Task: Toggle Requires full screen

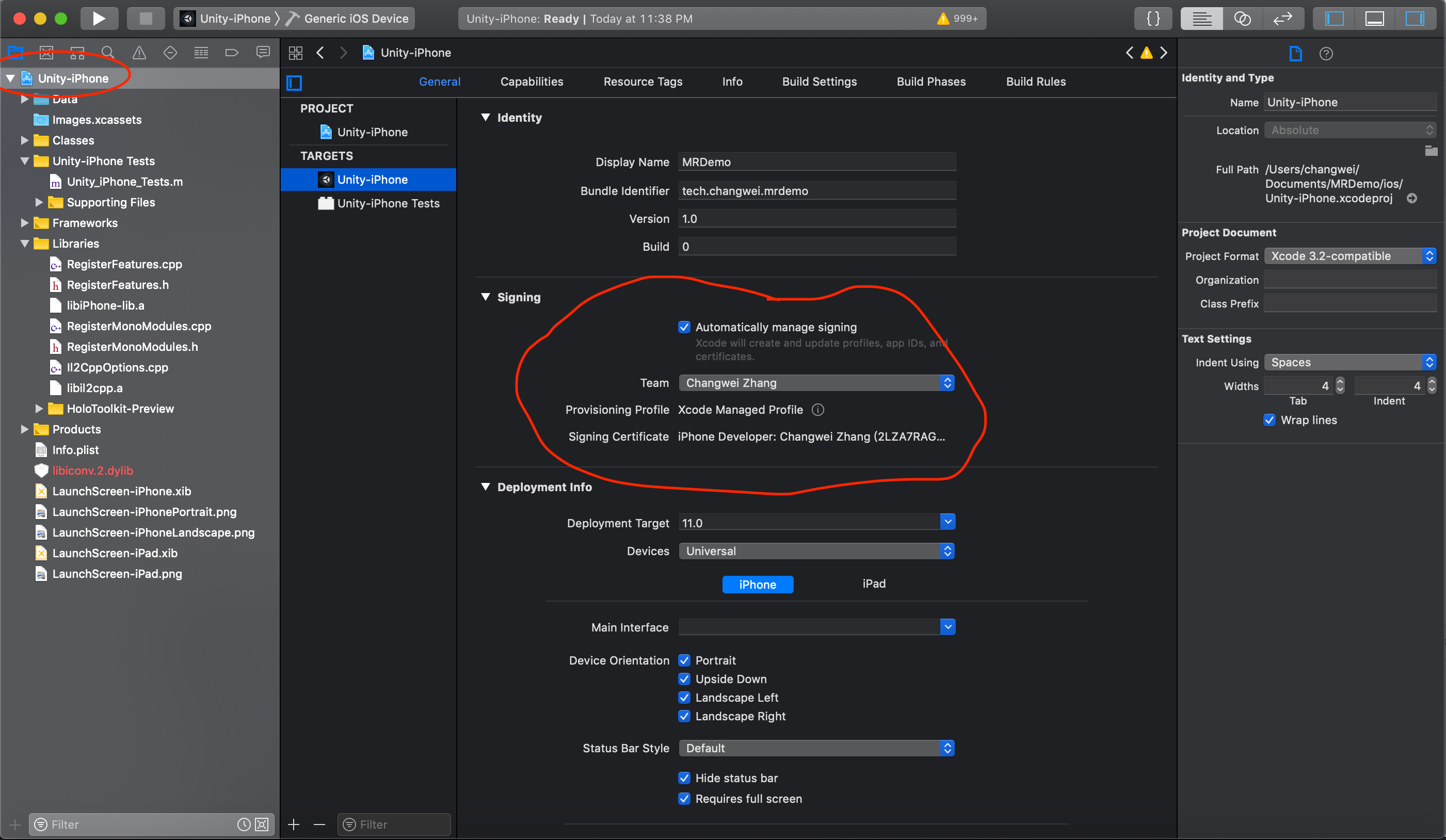Action: 684,799
